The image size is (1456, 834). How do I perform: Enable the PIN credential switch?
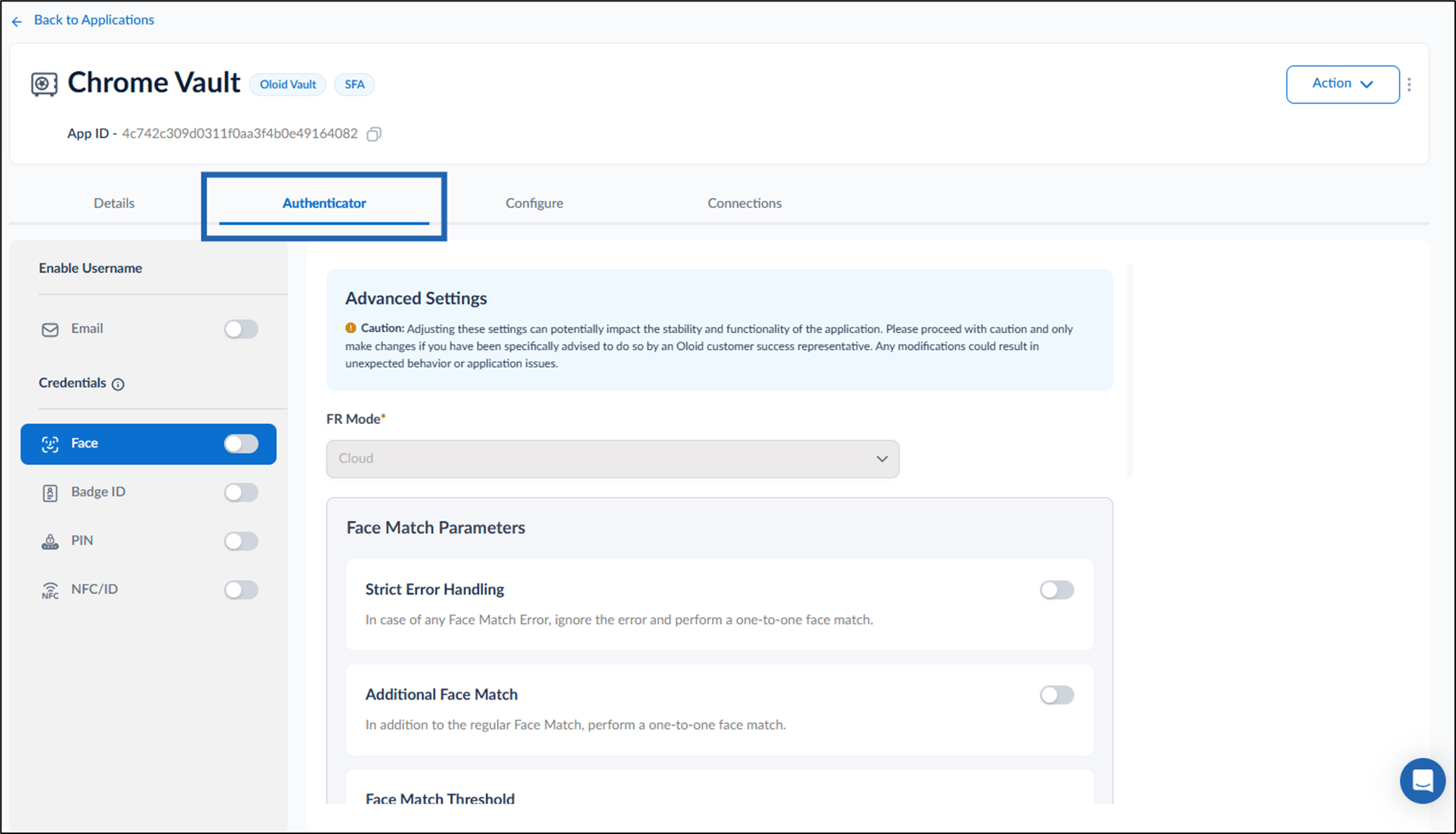242,541
